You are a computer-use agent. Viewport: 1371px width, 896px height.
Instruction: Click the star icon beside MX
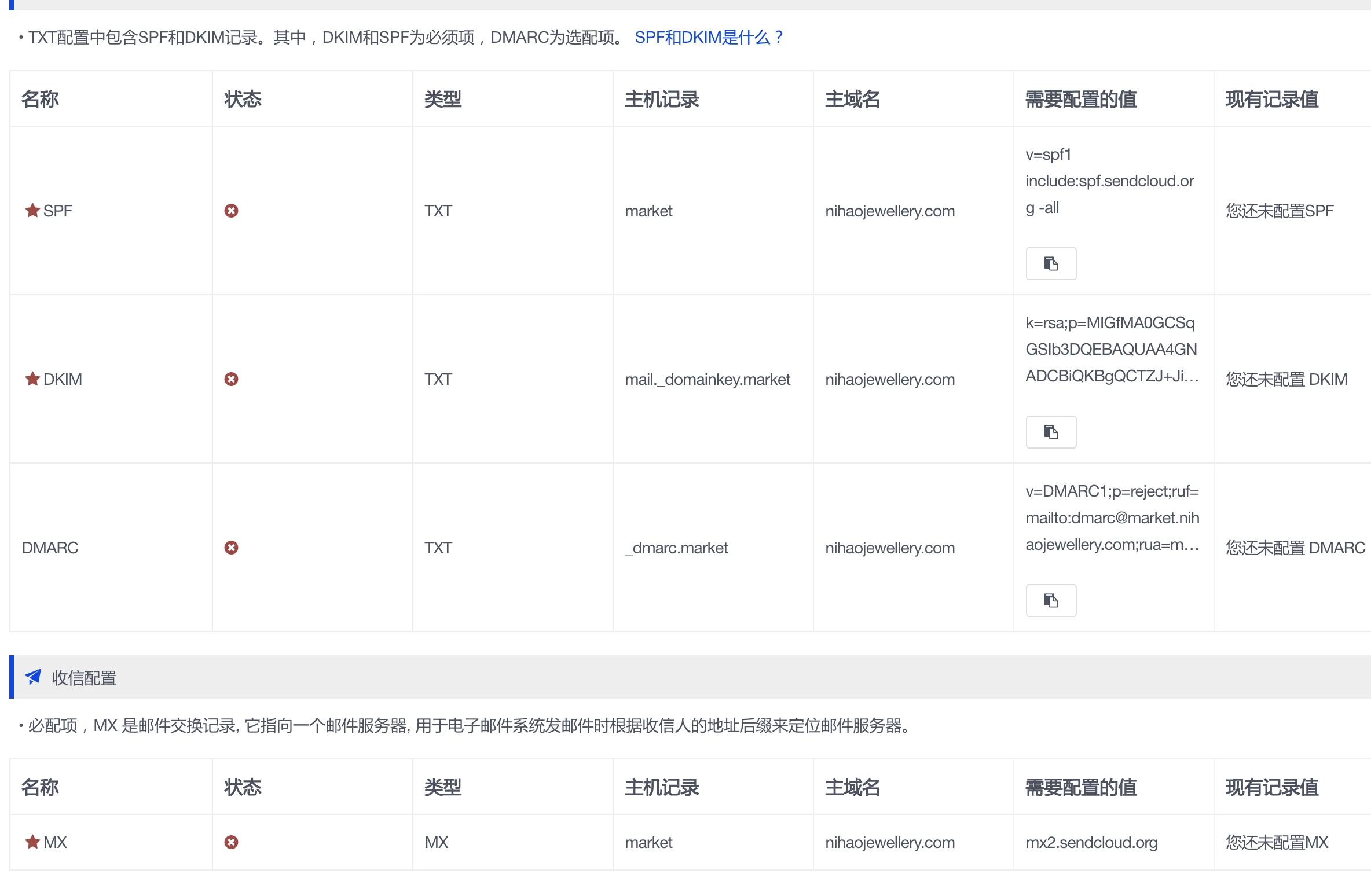[32, 842]
